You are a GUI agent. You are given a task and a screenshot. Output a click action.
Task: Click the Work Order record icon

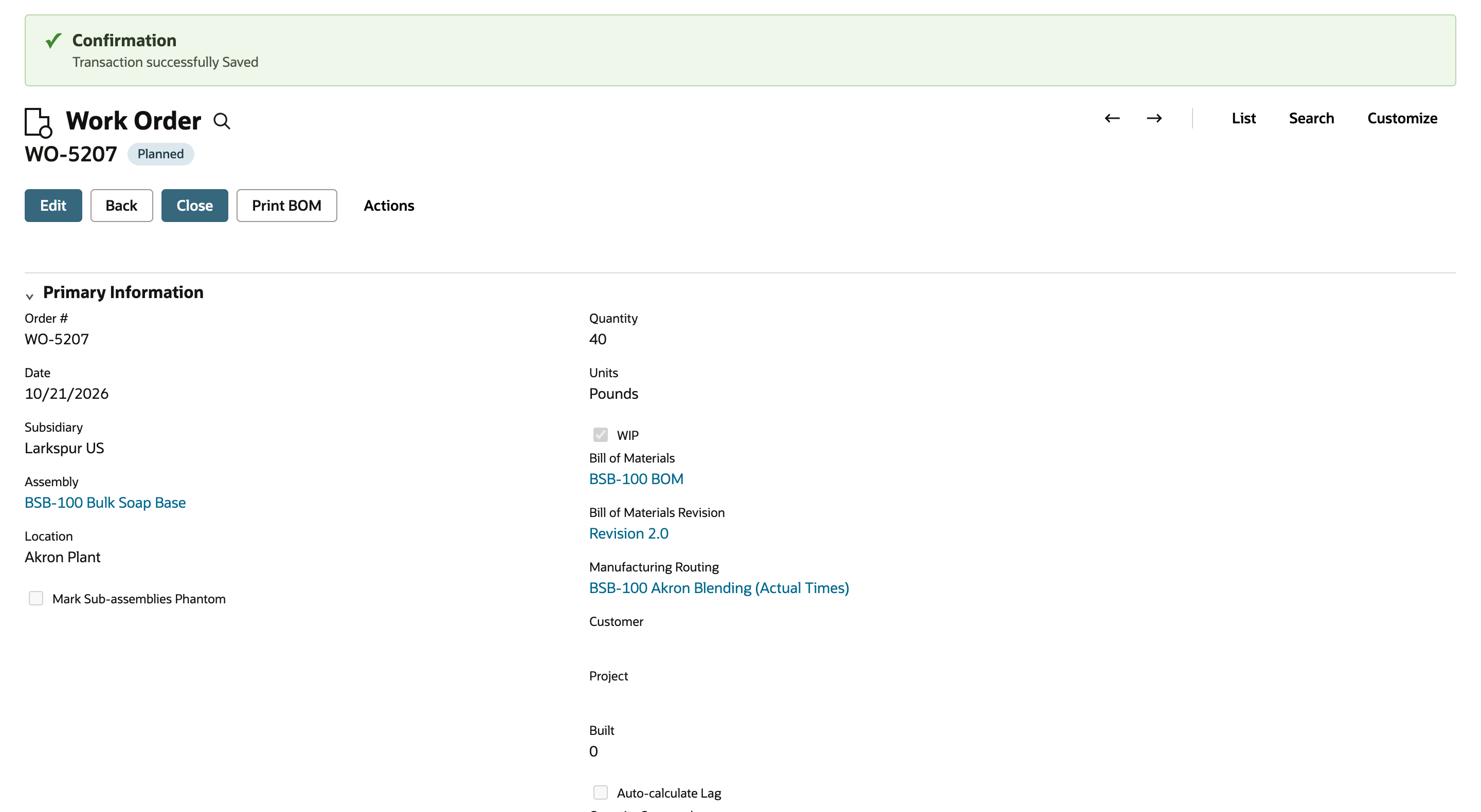[x=39, y=122]
